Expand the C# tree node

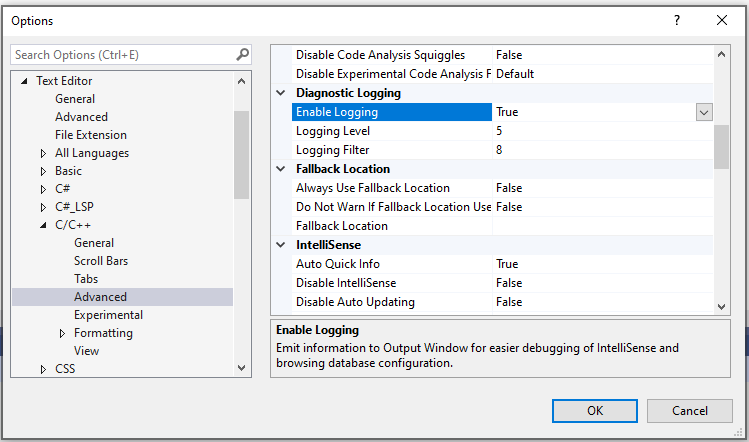(43, 189)
